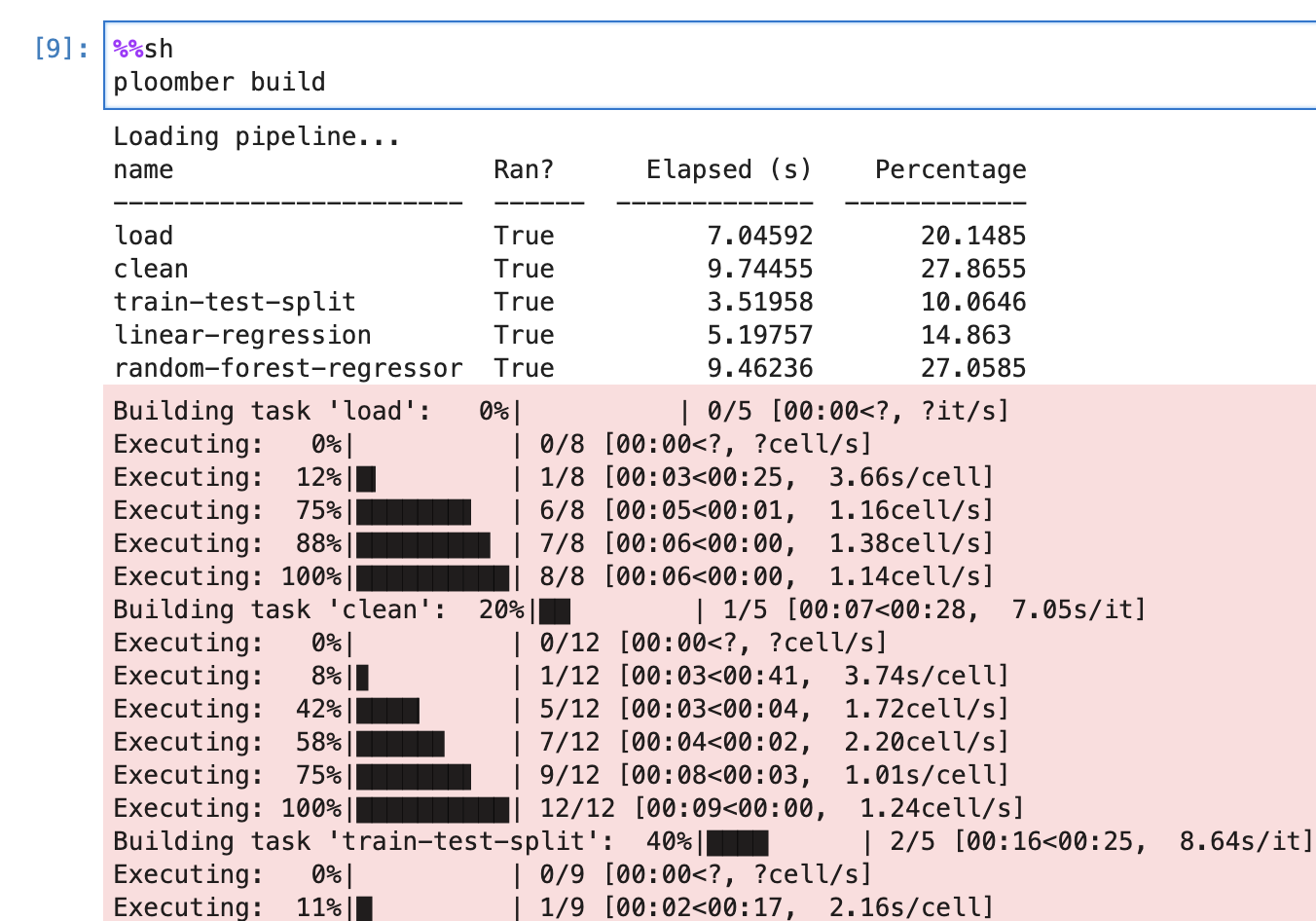Select the 'linear-regression' task name

coord(242,335)
